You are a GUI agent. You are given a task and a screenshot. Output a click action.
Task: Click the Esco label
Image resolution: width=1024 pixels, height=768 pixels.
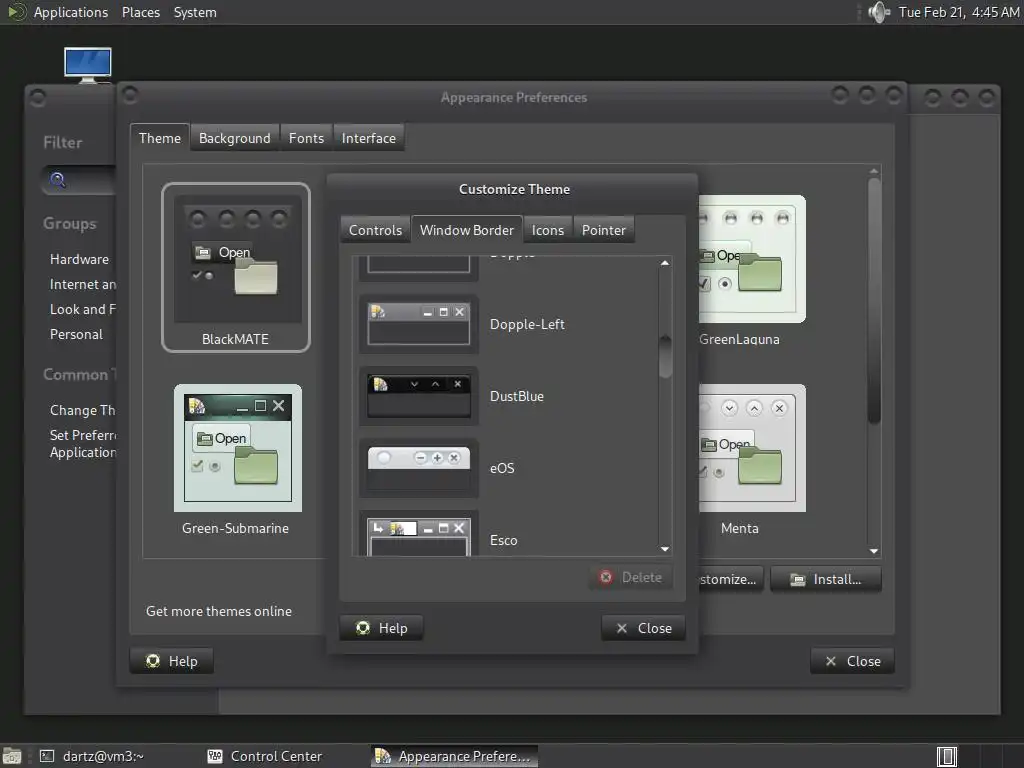pos(504,540)
